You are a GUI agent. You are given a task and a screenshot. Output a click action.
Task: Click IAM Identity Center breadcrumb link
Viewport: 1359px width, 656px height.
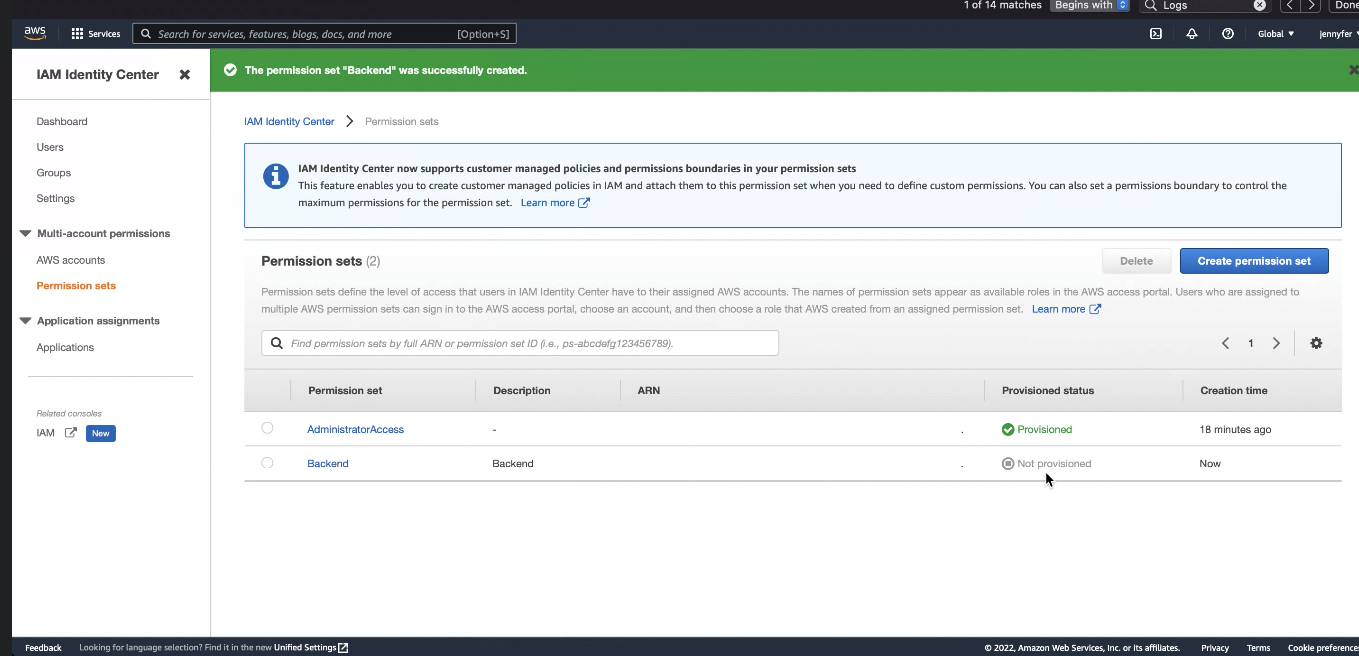pos(289,122)
